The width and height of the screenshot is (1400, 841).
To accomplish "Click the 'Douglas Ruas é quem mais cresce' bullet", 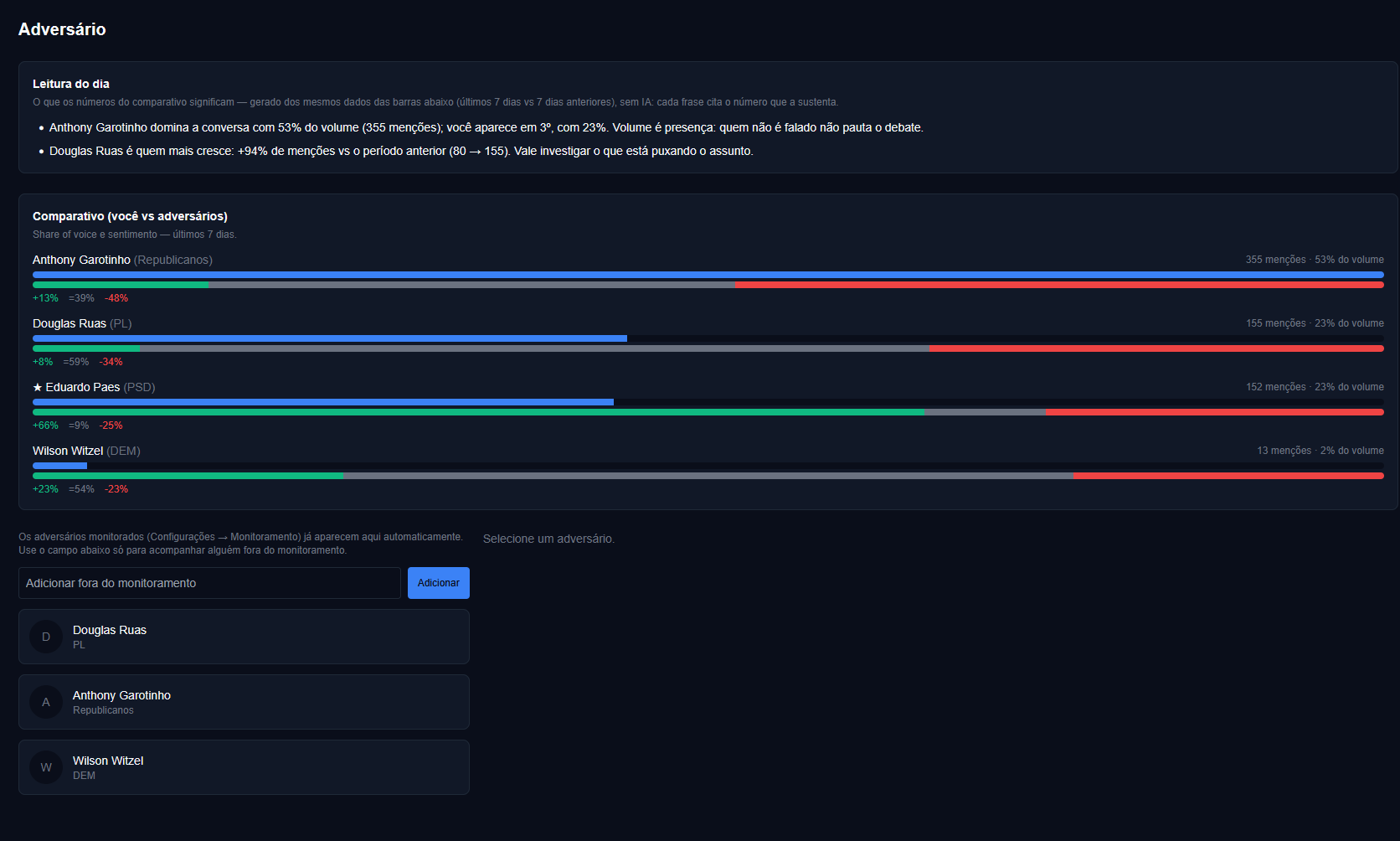I will (x=401, y=151).
